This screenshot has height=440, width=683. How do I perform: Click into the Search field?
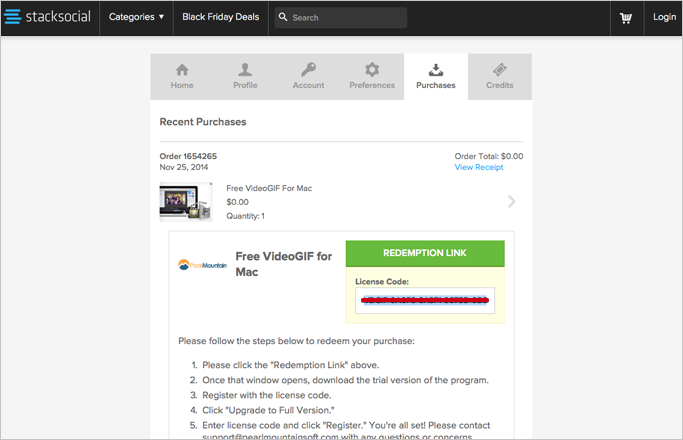pyautogui.click(x=341, y=18)
